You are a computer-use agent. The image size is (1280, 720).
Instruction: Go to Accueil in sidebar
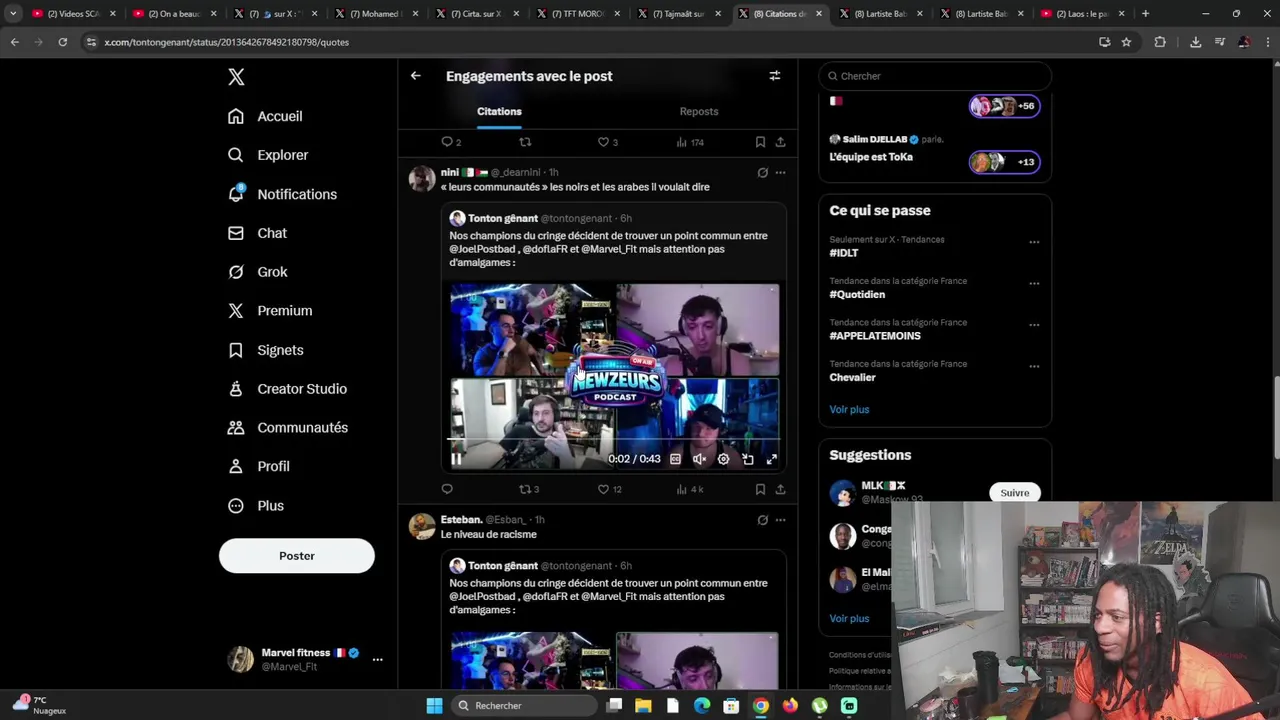(x=265, y=116)
